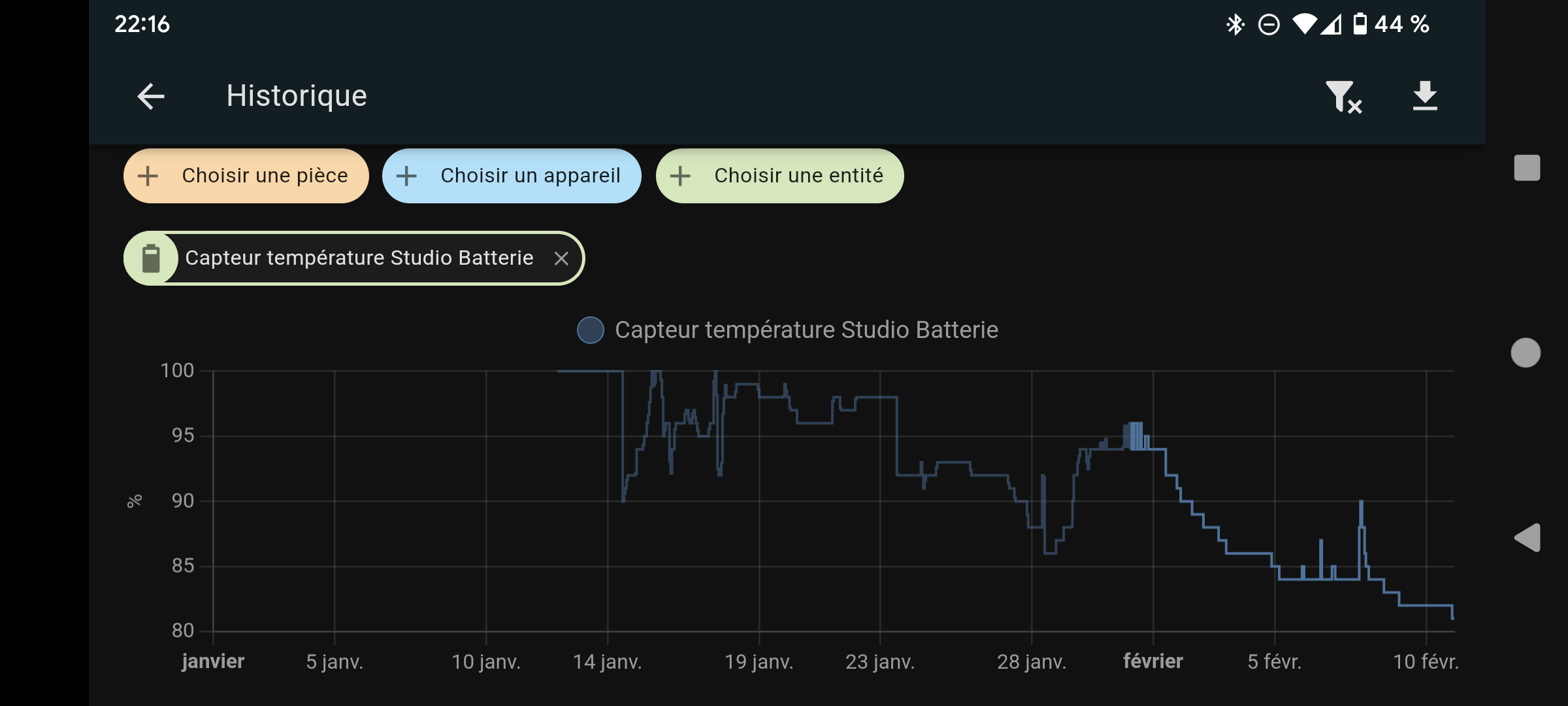1568x706 pixels.
Task: Tap the Historique page title
Action: click(297, 96)
